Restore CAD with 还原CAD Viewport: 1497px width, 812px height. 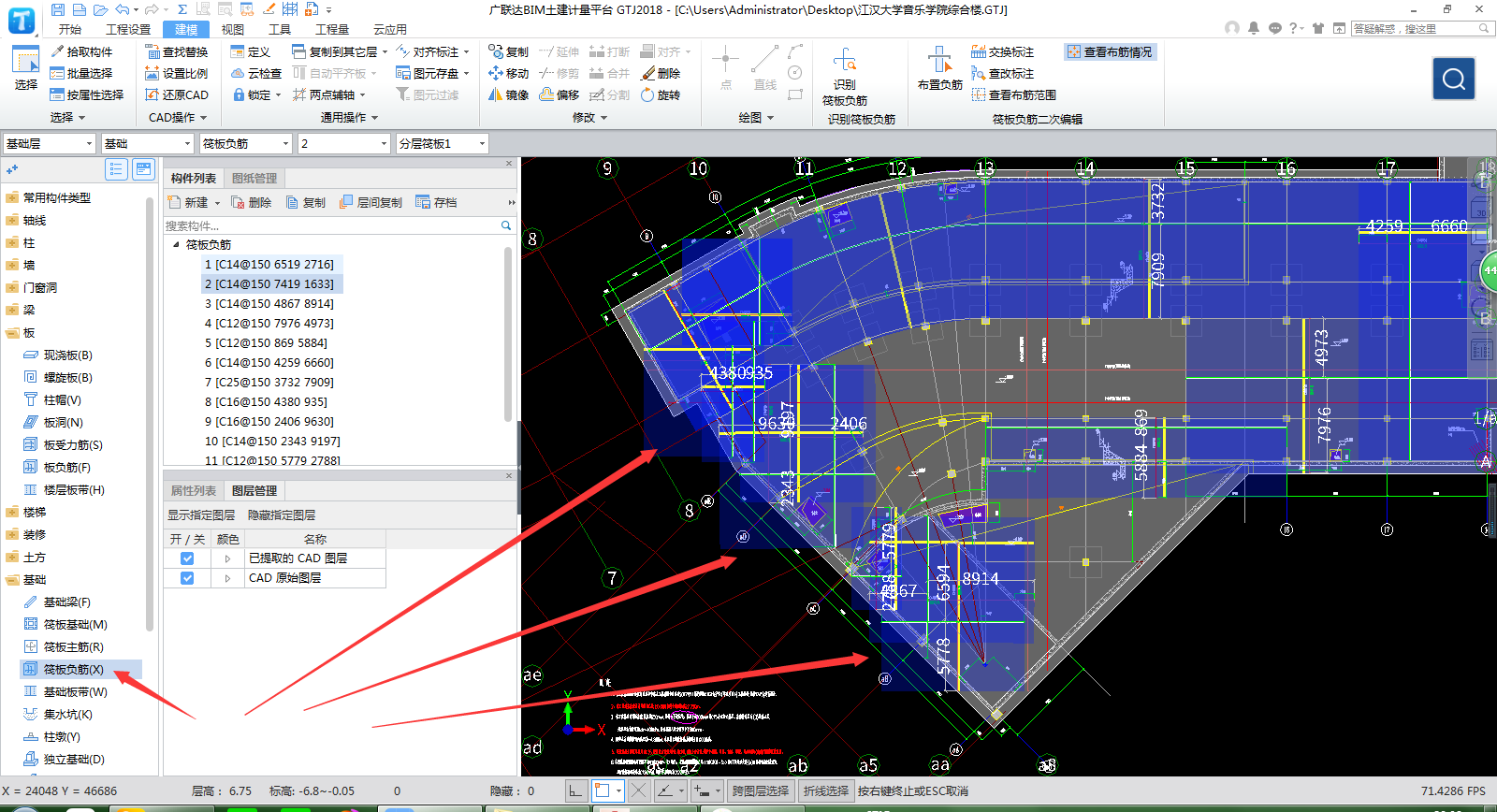(x=177, y=94)
